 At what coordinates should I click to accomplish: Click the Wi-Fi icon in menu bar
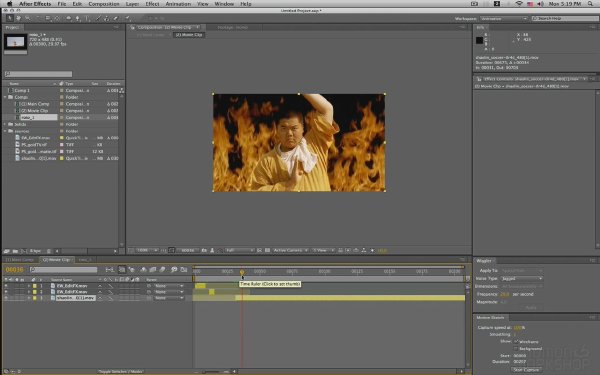(x=519, y=4)
